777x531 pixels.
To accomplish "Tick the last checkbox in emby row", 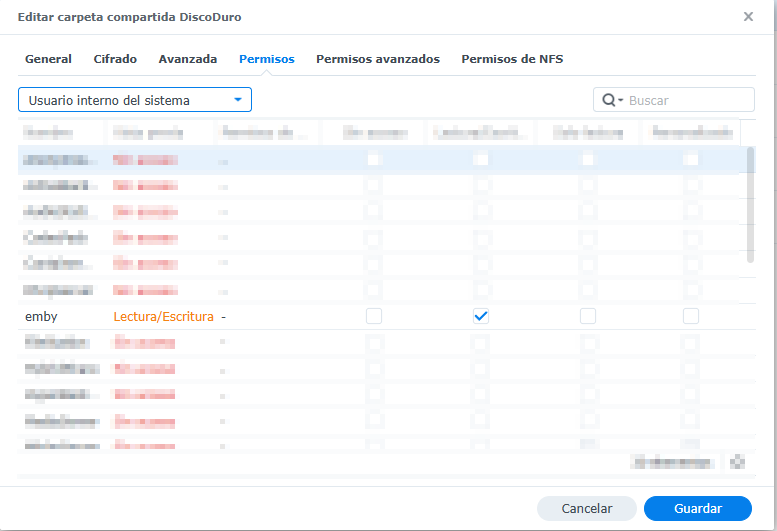I will tap(691, 316).
